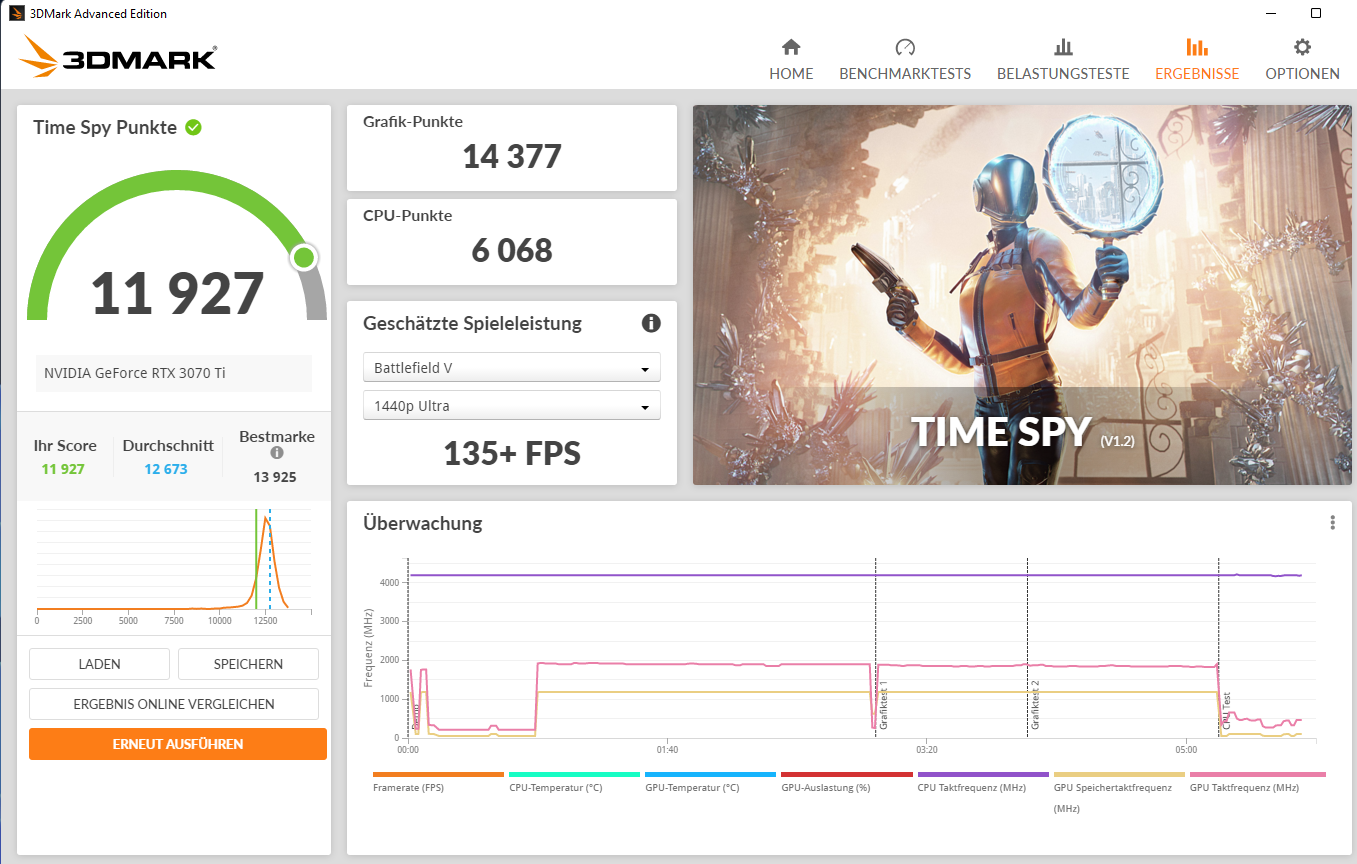Click the 135+ FPS estimate

pos(512,453)
